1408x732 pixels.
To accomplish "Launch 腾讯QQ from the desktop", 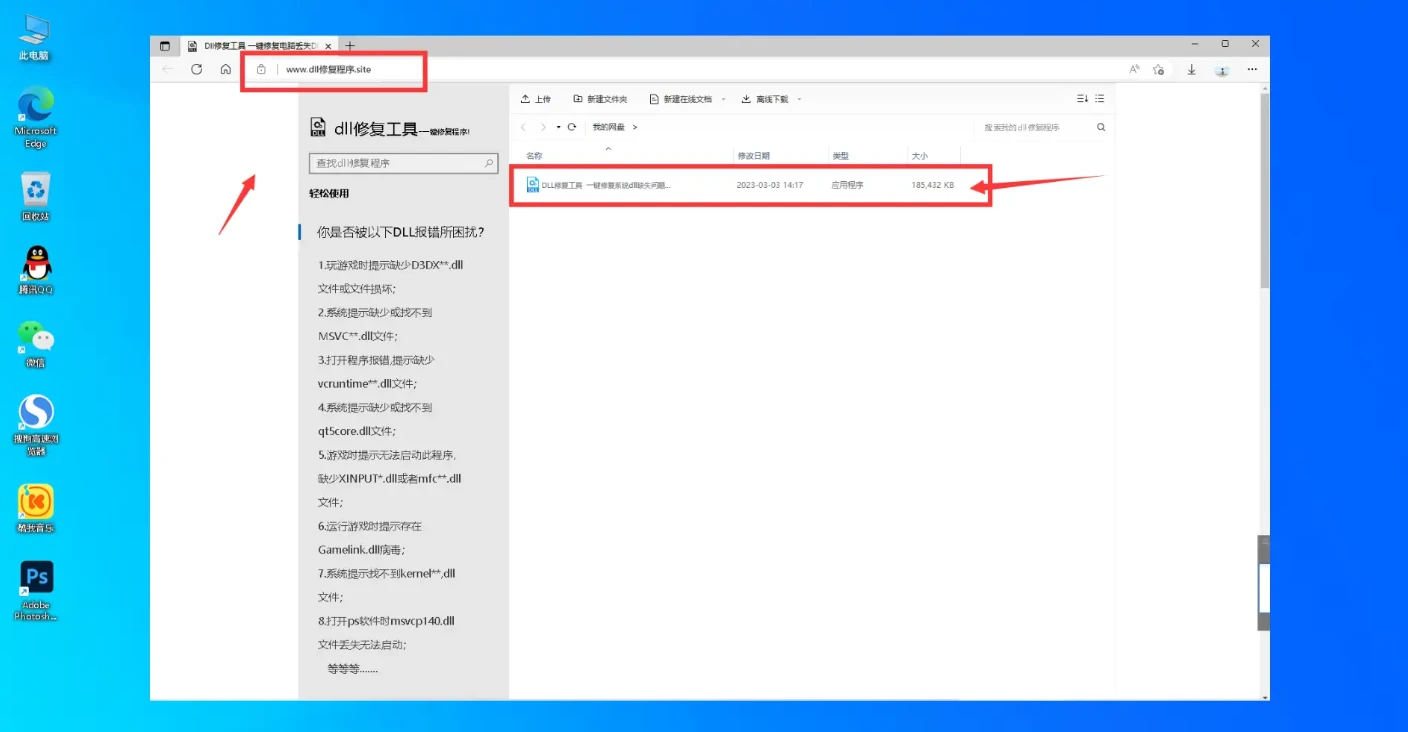I will coord(36,265).
